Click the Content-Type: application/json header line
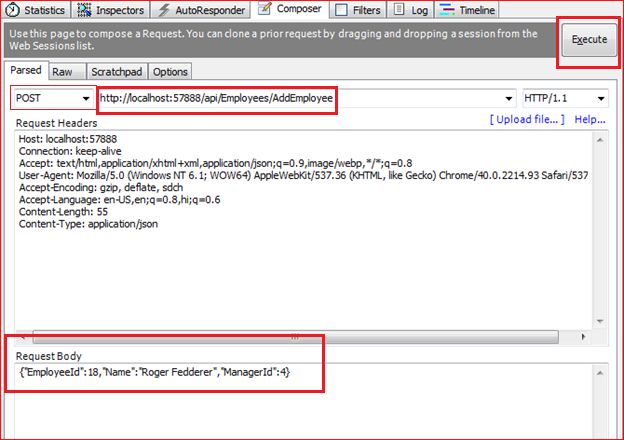 point(88,224)
